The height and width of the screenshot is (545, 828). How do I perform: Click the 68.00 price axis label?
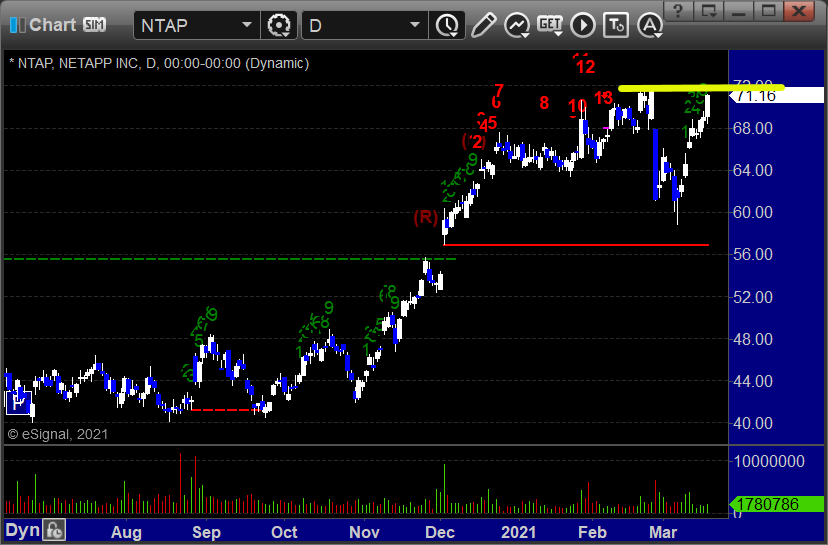coord(752,128)
